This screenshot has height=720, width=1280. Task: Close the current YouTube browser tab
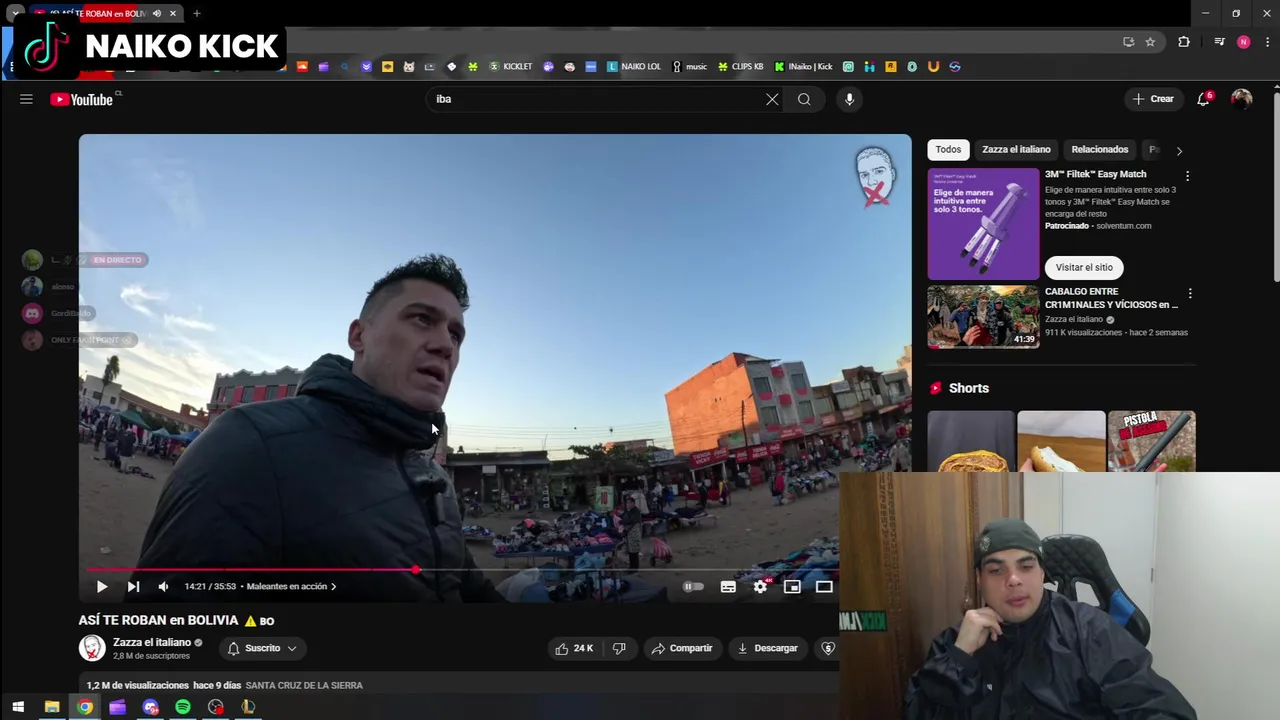click(173, 14)
